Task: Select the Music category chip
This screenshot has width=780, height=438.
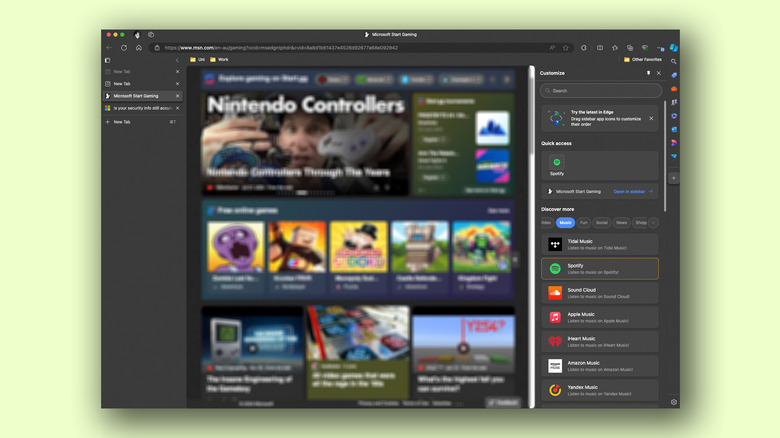Action: (566, 222)
